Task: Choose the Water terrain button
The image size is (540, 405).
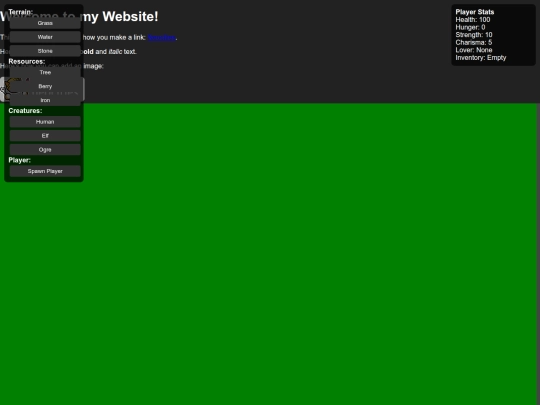Action: click(x=45, y=37)
